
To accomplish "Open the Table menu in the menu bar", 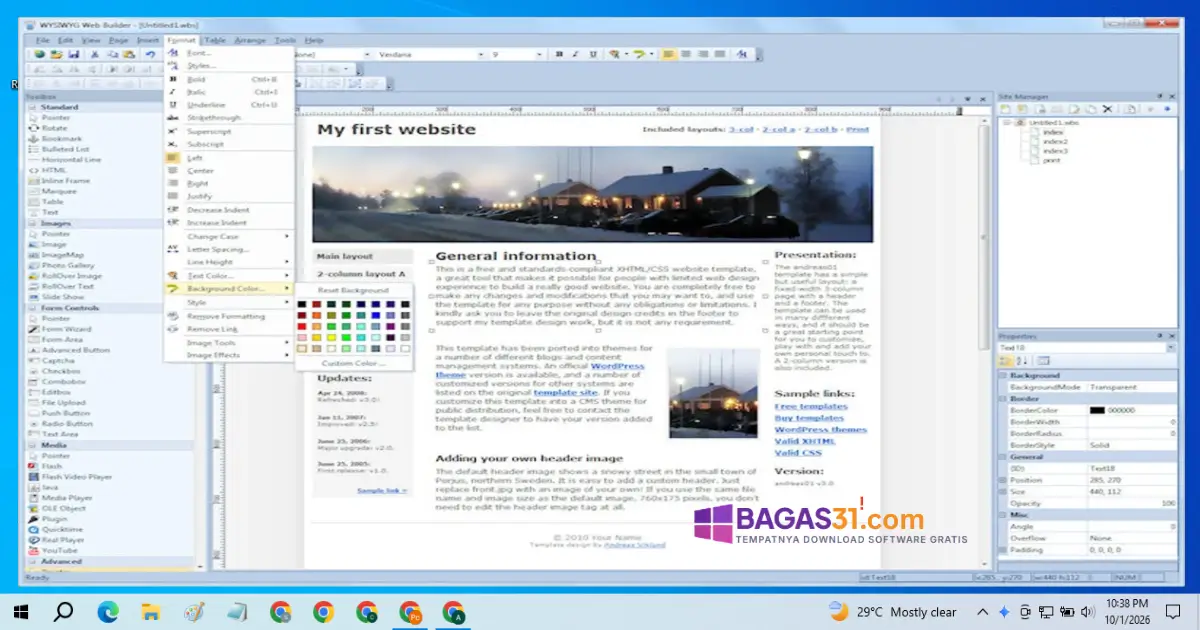I will (x=215, y=40).
